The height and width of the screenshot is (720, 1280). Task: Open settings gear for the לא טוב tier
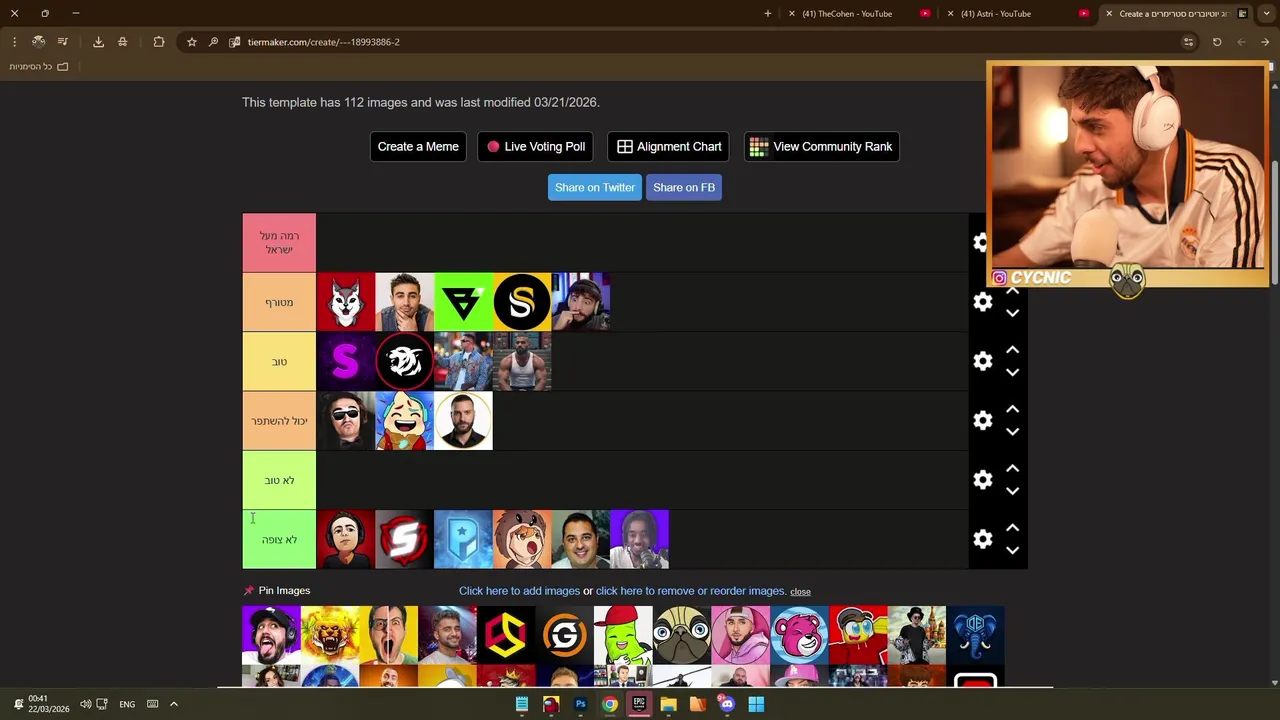pyautogui.click(x=983, y=480)
